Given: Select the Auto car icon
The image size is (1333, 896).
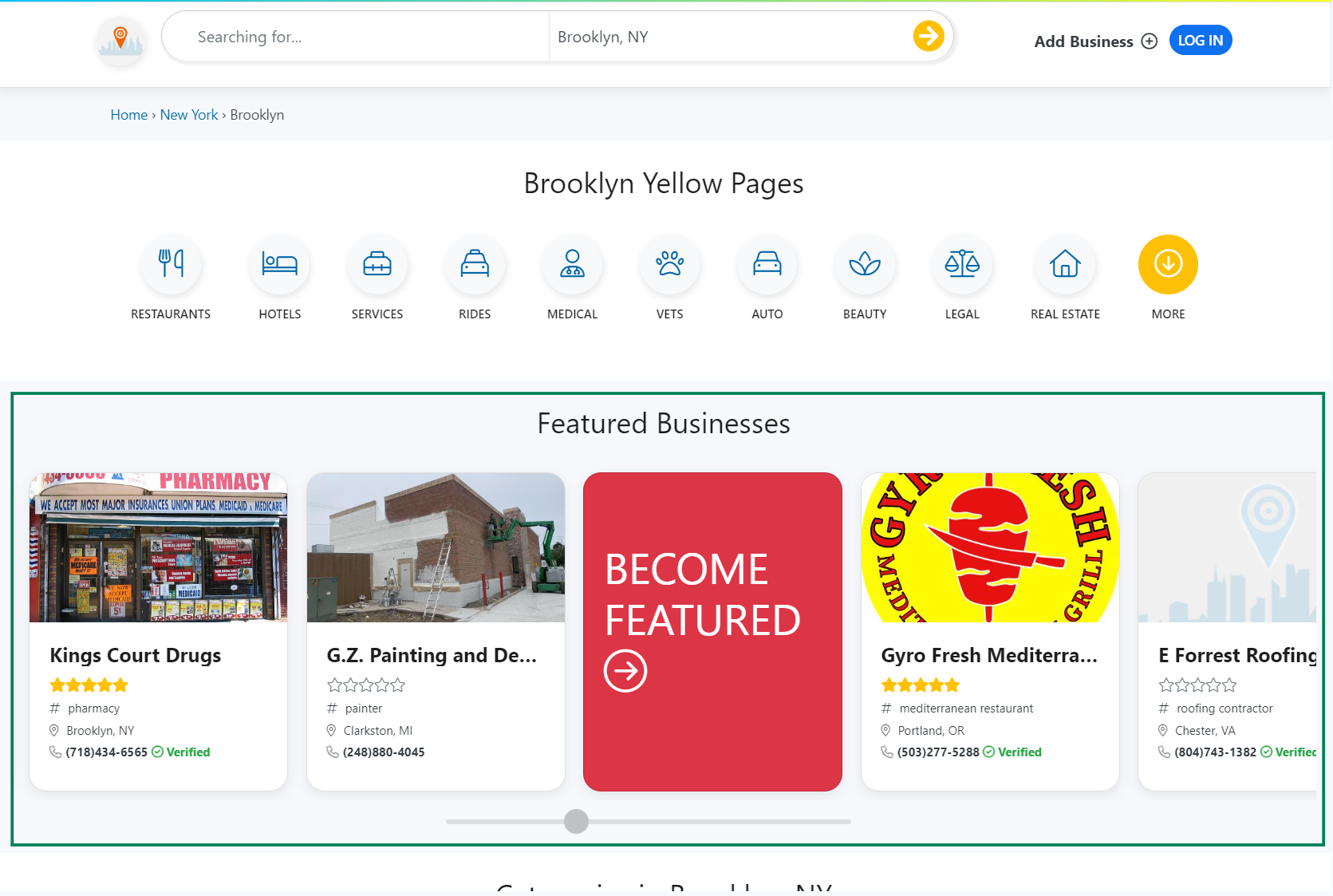Looking at the screenshot, I should [767, 264].
